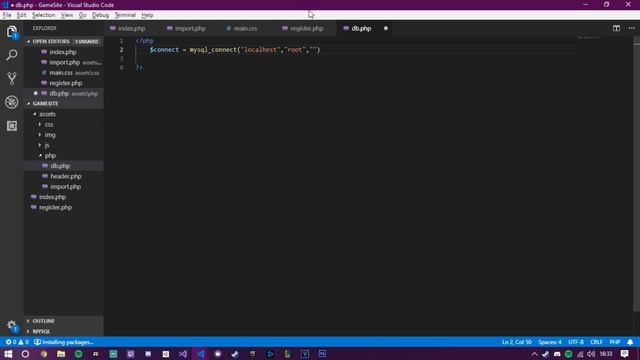Show errors and warnings count in status bar

17,342
